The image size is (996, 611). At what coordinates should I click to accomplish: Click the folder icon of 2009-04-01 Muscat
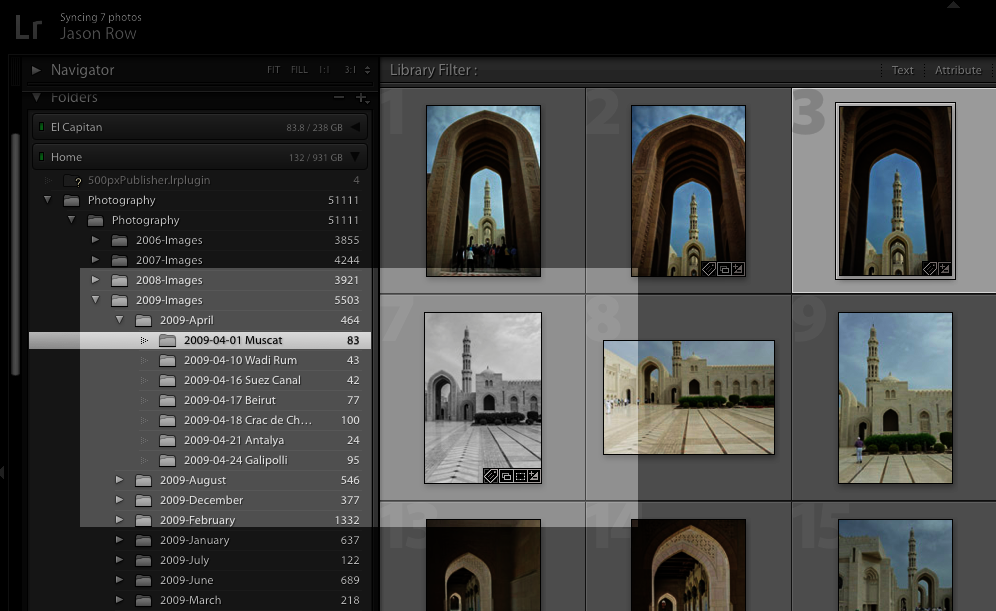167,340
